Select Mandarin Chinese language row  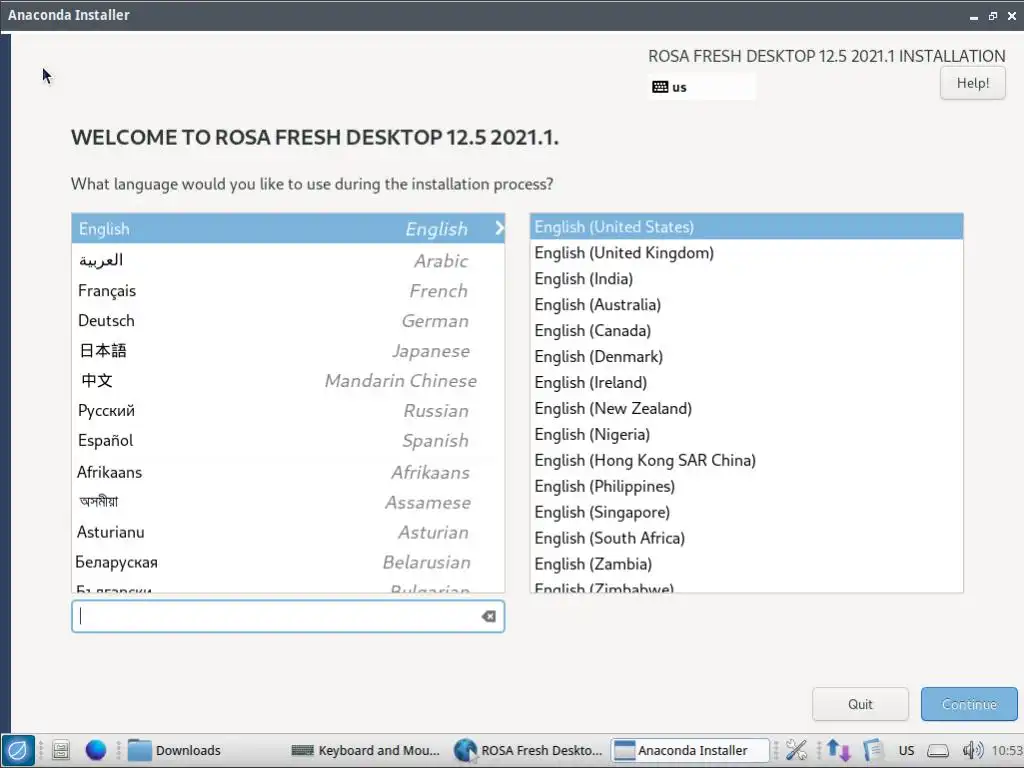point(288,381)
